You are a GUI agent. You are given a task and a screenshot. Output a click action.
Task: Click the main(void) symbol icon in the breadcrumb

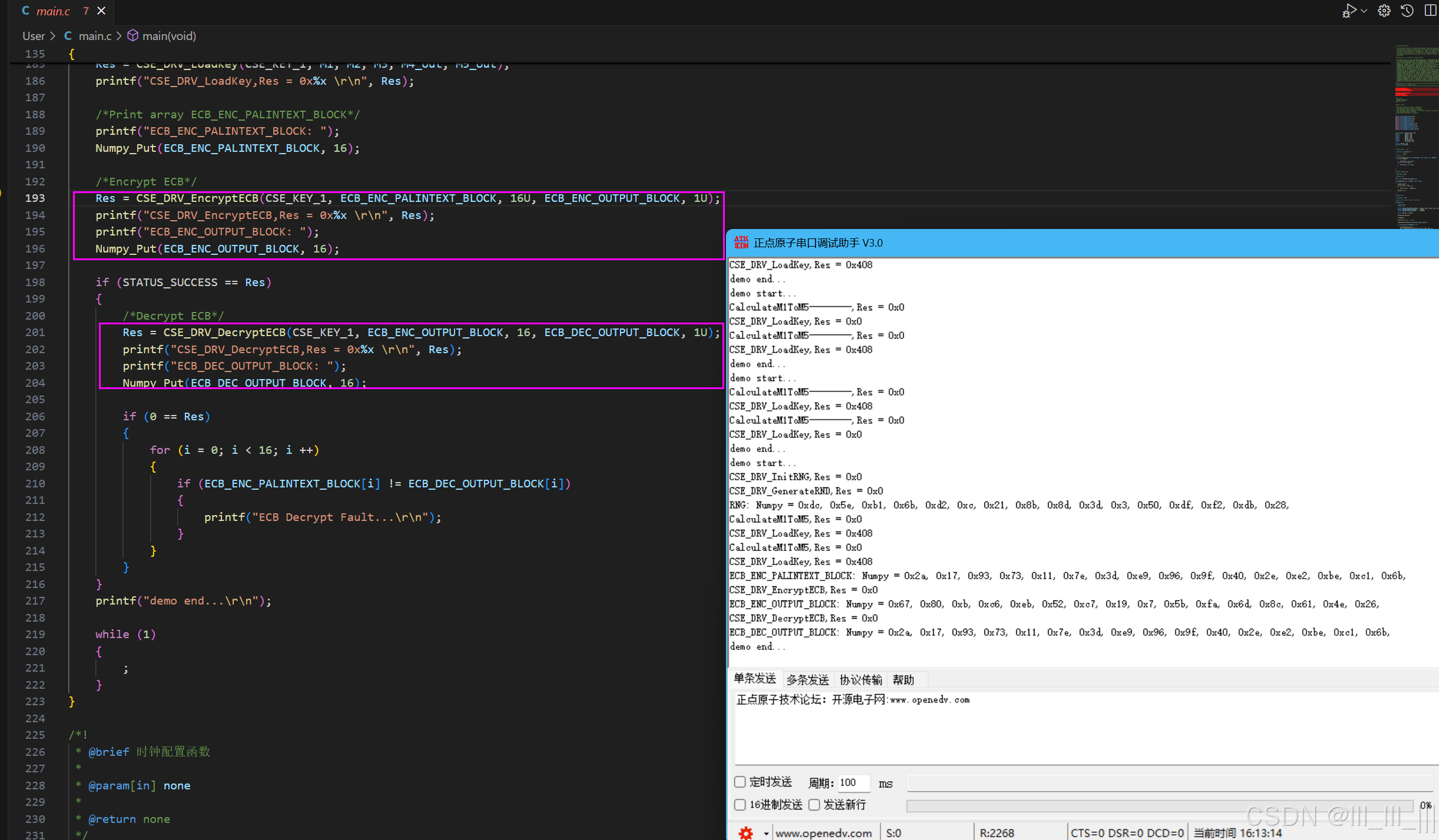pyautogui.click(x=133, y=36)
